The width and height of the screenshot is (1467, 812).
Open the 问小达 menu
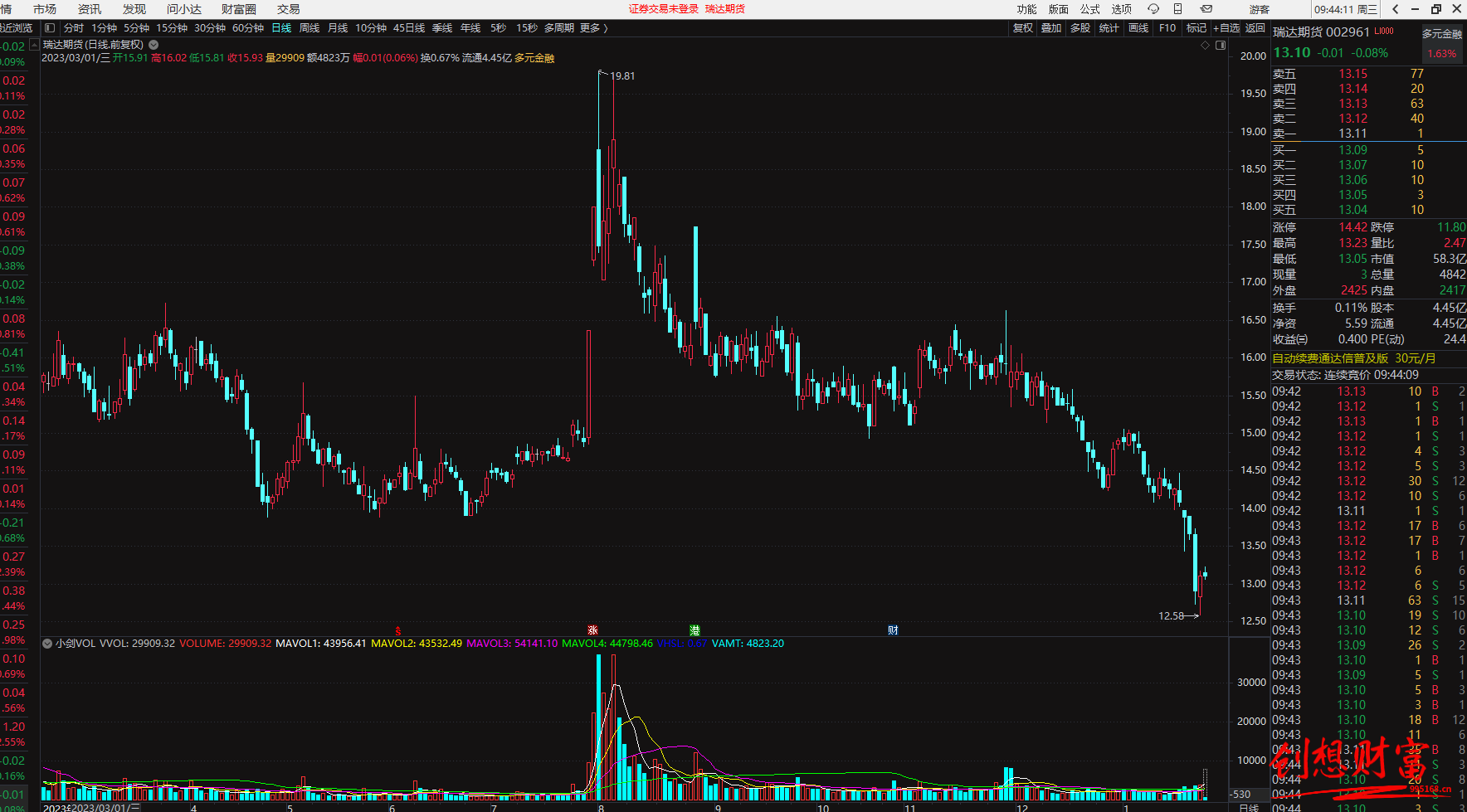[184, 9]
